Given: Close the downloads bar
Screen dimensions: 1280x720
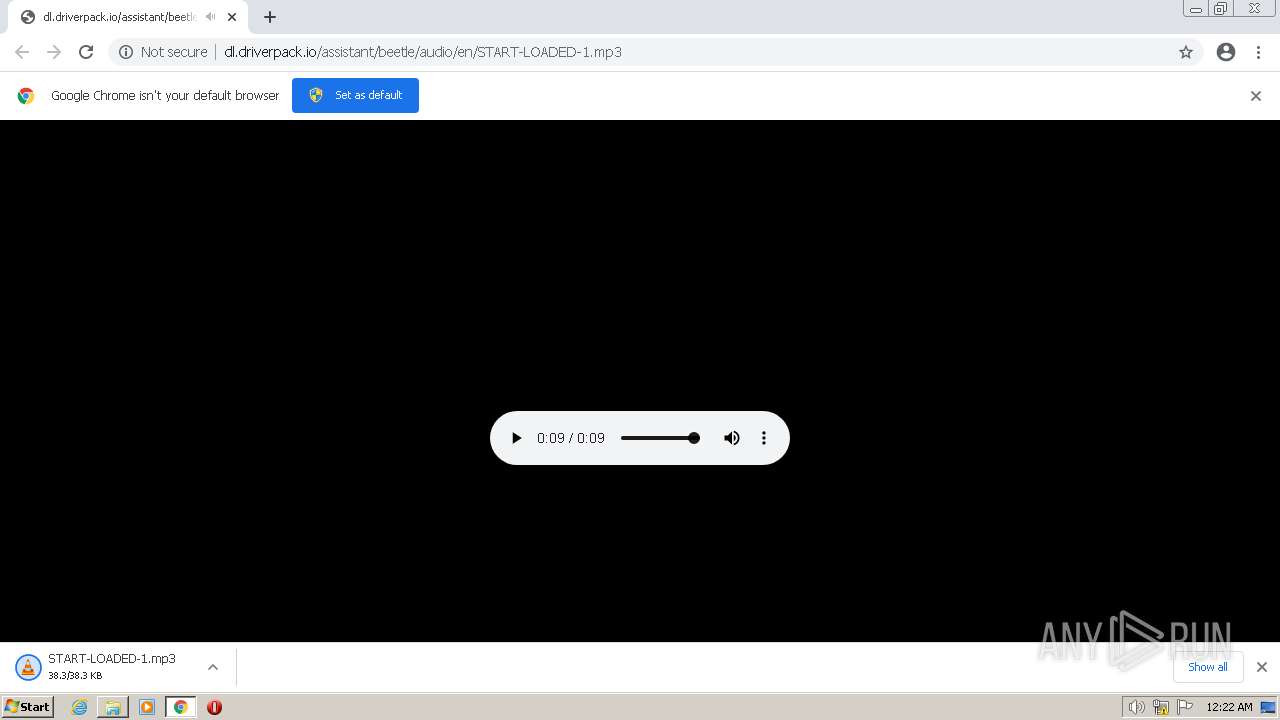Looking at the screenshot, I should click(1262, 667).
